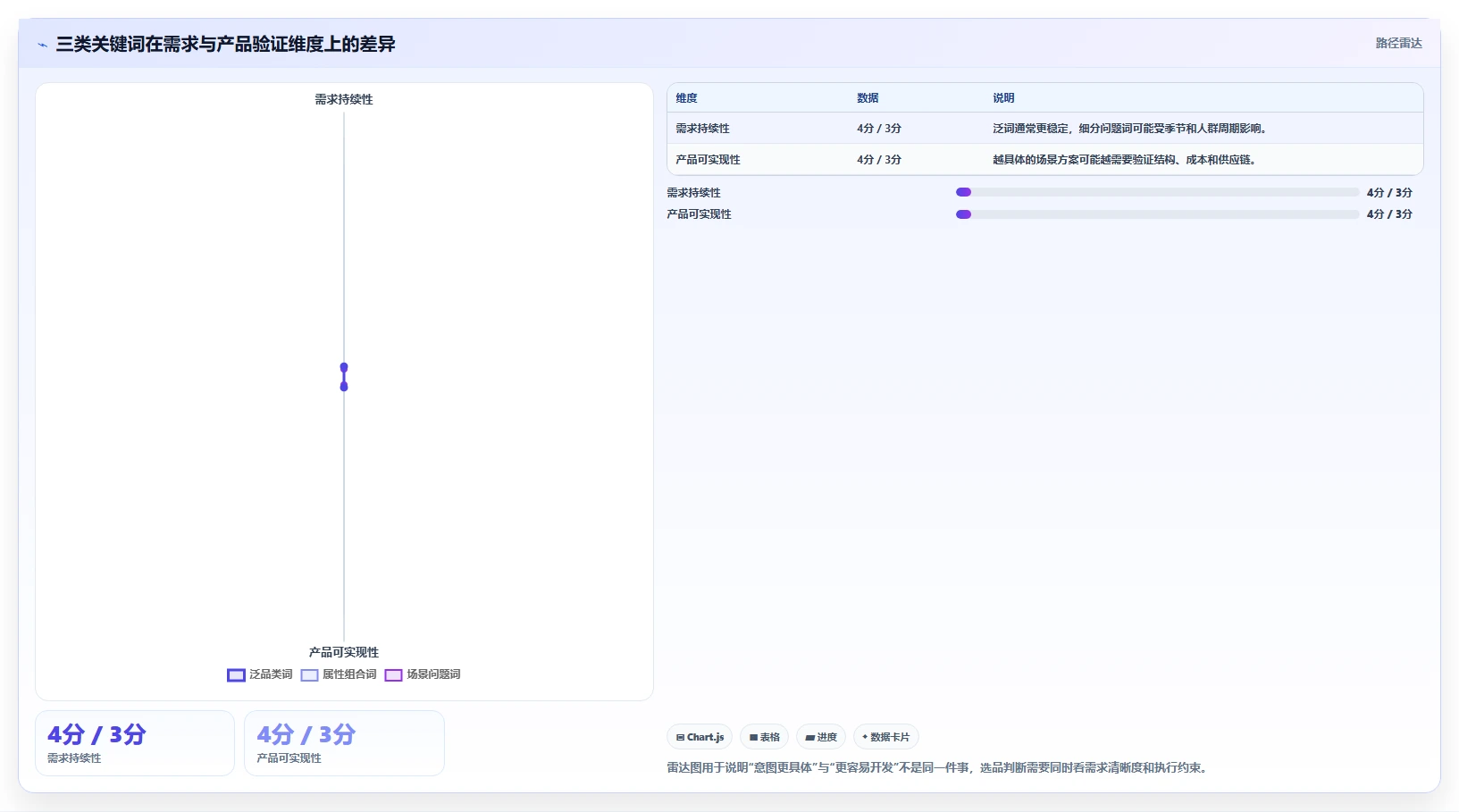Click the 产品可实现性 radar axis label
The height and width of the screenshot is (812, 1459).
pyautogui.click(x=344, y=652)
